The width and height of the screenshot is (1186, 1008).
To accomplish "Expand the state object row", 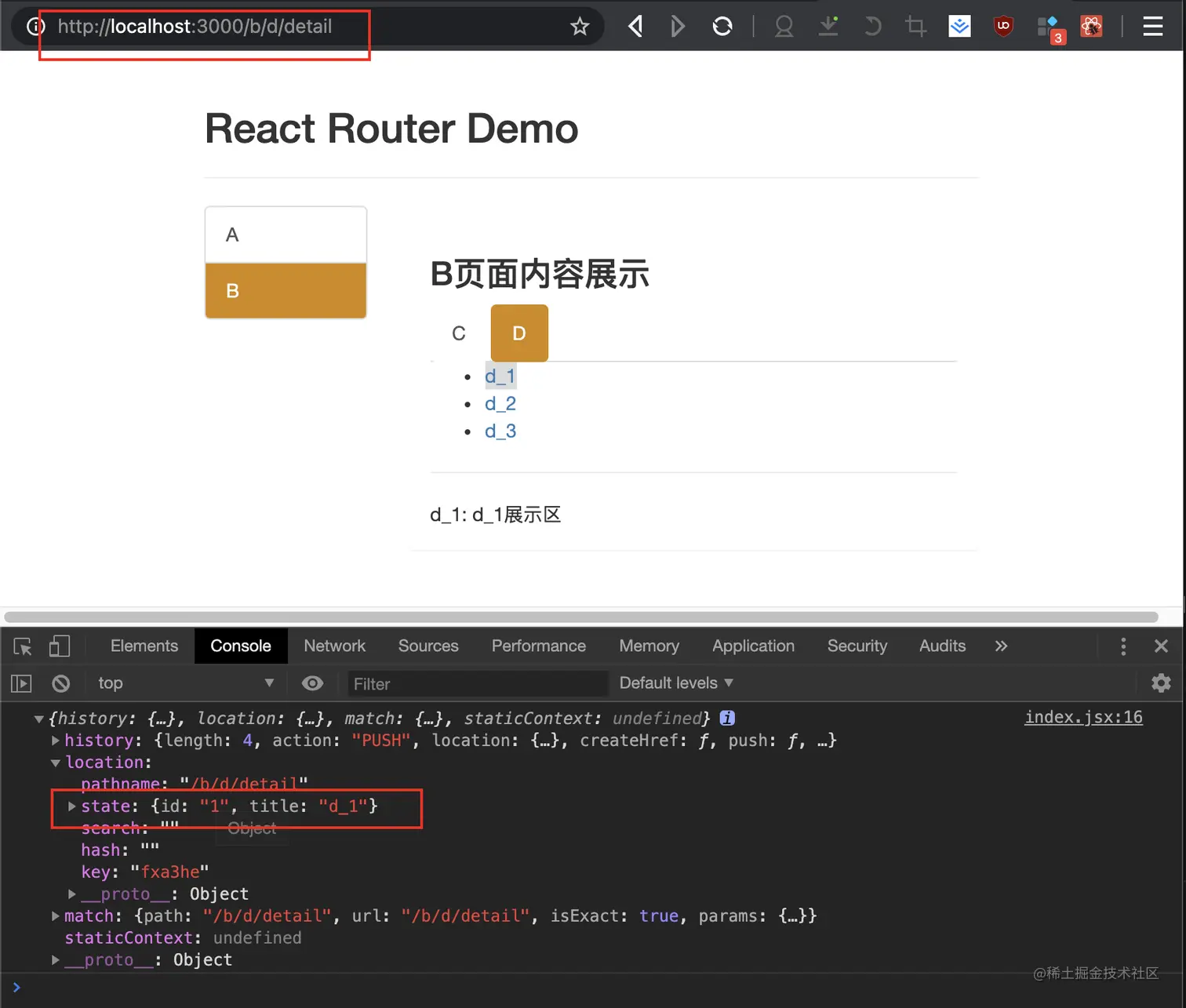I will pyautogui.click(x=71, y=806).
